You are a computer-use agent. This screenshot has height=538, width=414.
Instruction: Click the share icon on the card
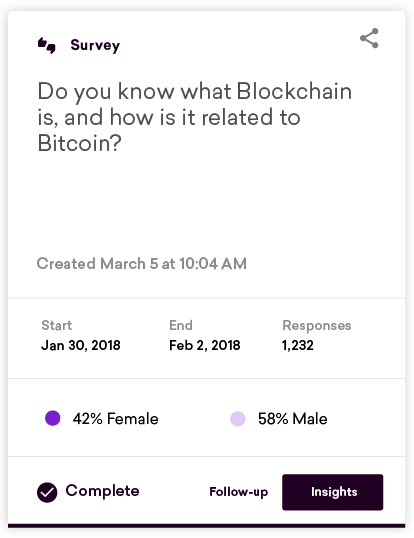click(369, 38)
